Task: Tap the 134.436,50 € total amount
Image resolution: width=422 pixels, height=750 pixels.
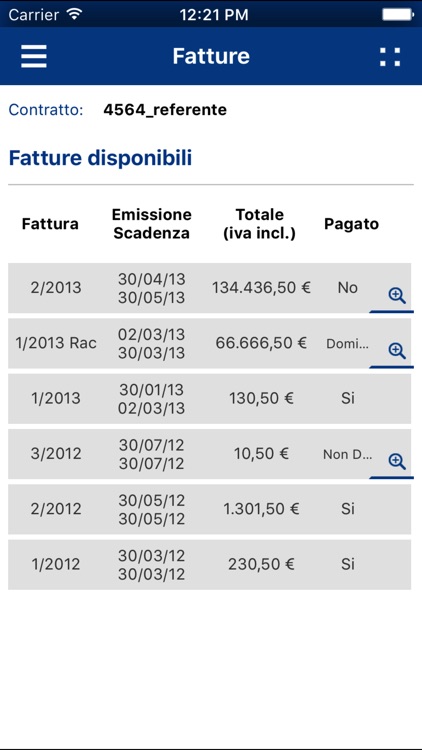Action: (x=261, y=288)
